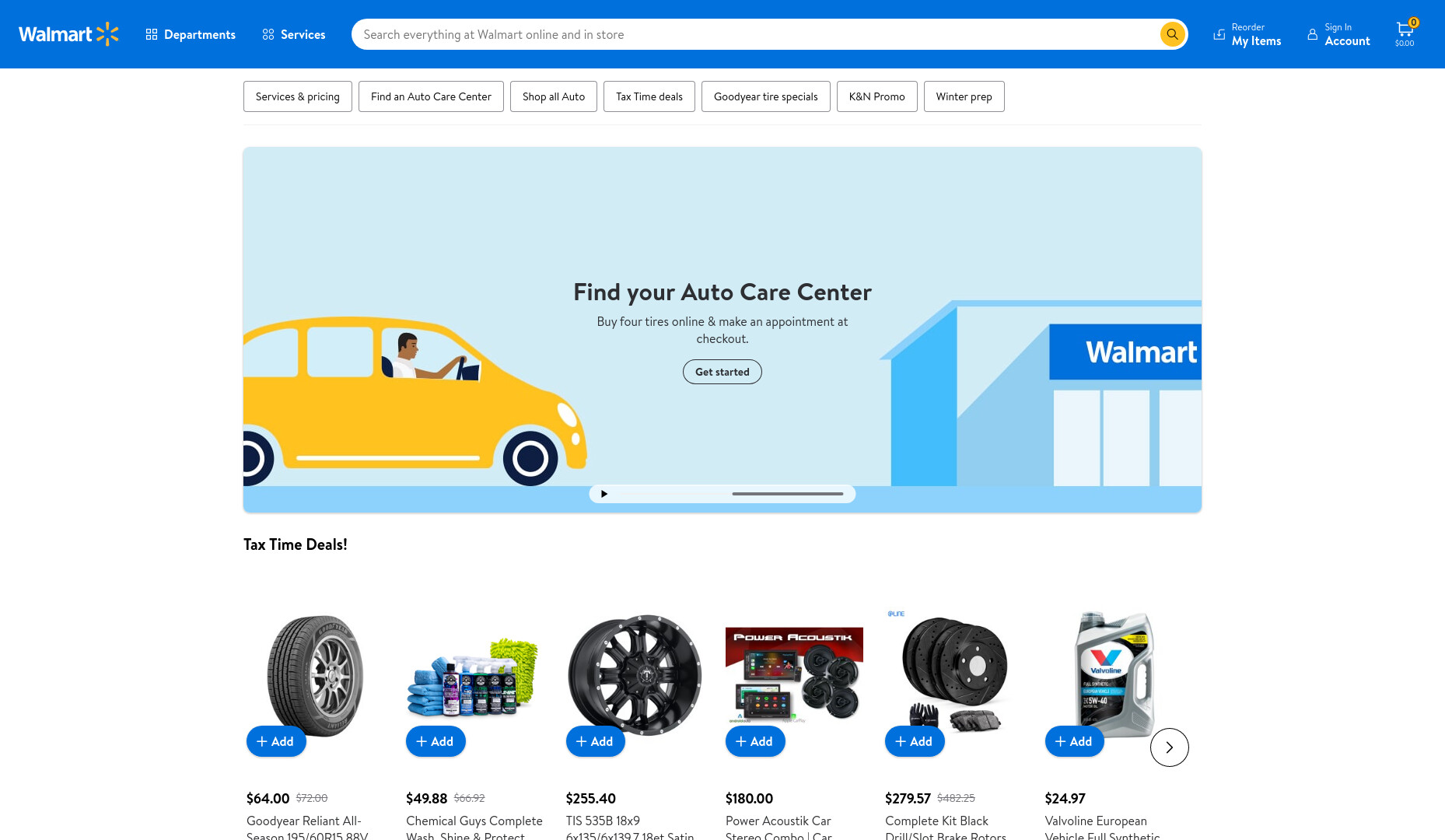Select Goodyear tire specials chip

click(766, 96)
